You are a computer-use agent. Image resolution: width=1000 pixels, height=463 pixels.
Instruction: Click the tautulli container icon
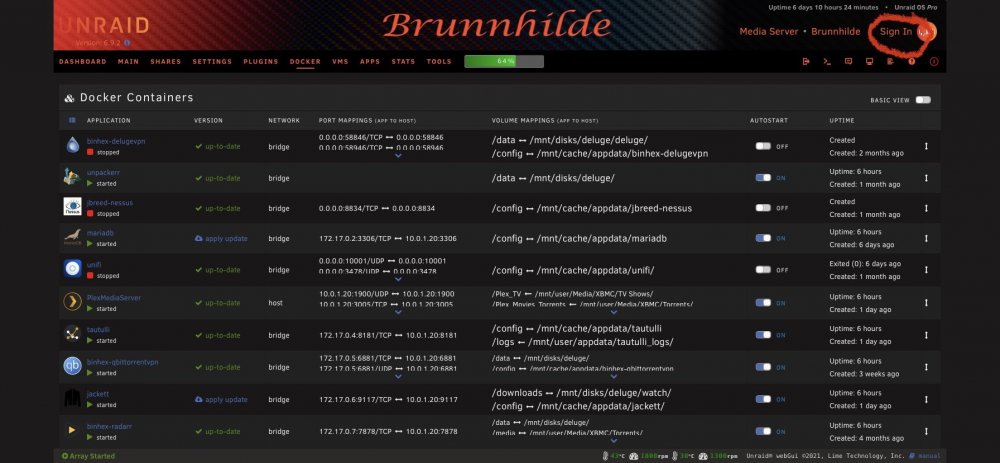pos(72,333)
